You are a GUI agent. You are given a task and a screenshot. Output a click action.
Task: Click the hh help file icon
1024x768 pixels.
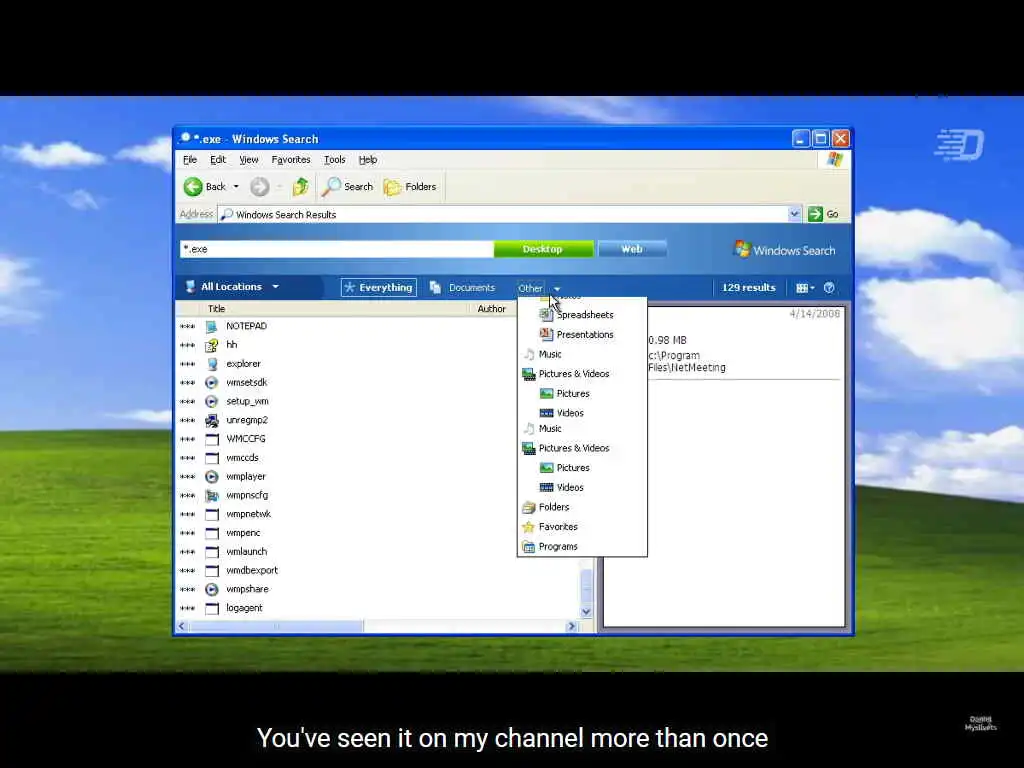pyautogui.click(x=212, y=345)
